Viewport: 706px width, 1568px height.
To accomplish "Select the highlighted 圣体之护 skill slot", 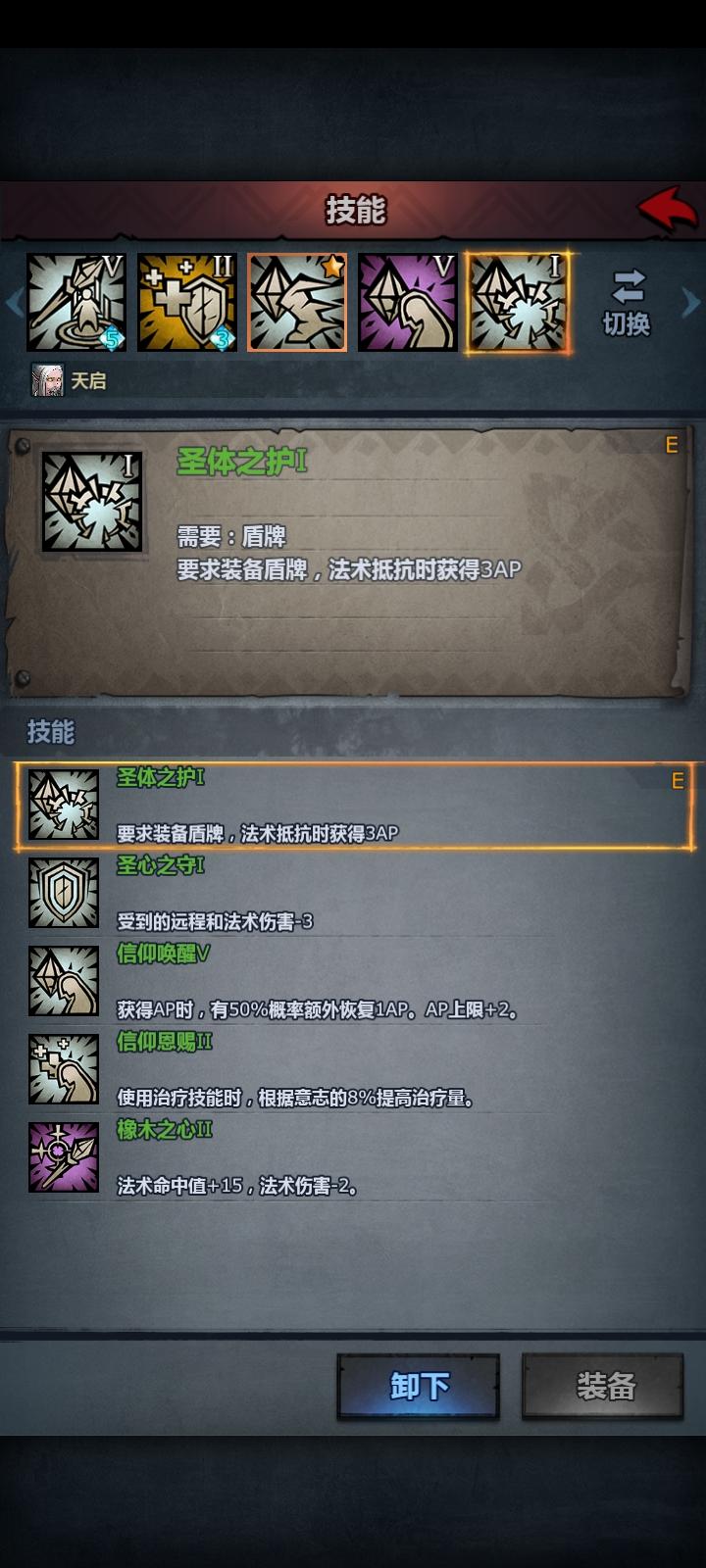I will click(519, 303).
